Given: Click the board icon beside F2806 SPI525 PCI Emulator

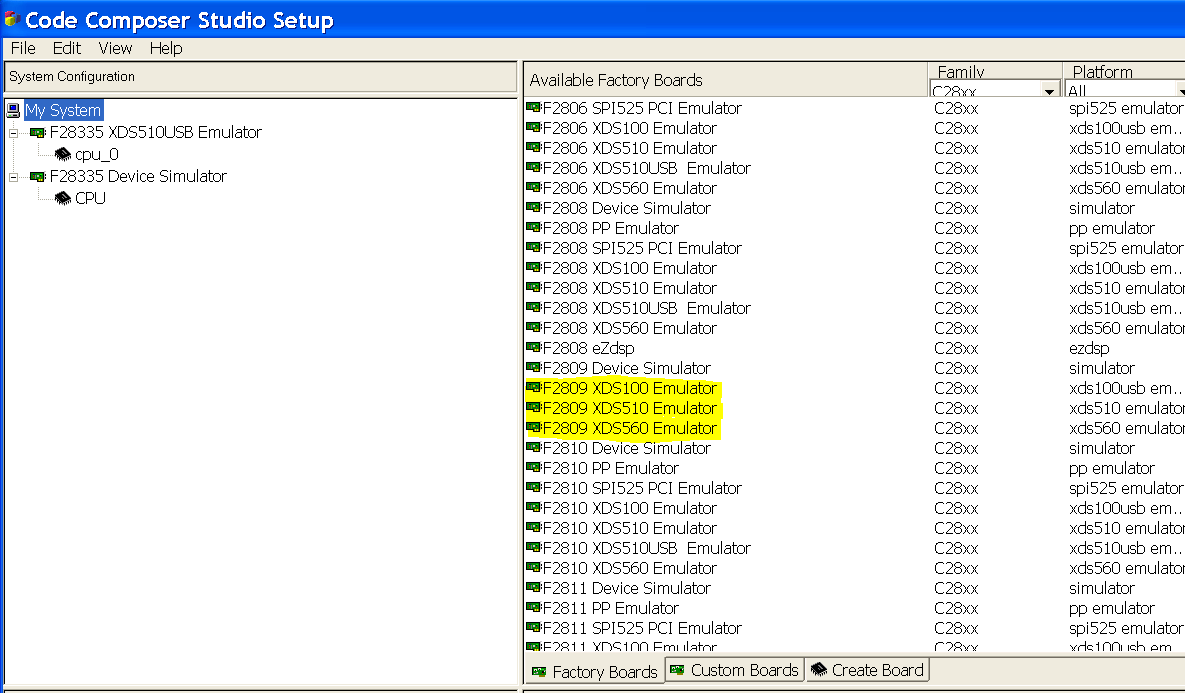Looking at the screenshot, I should pos(531,108).
